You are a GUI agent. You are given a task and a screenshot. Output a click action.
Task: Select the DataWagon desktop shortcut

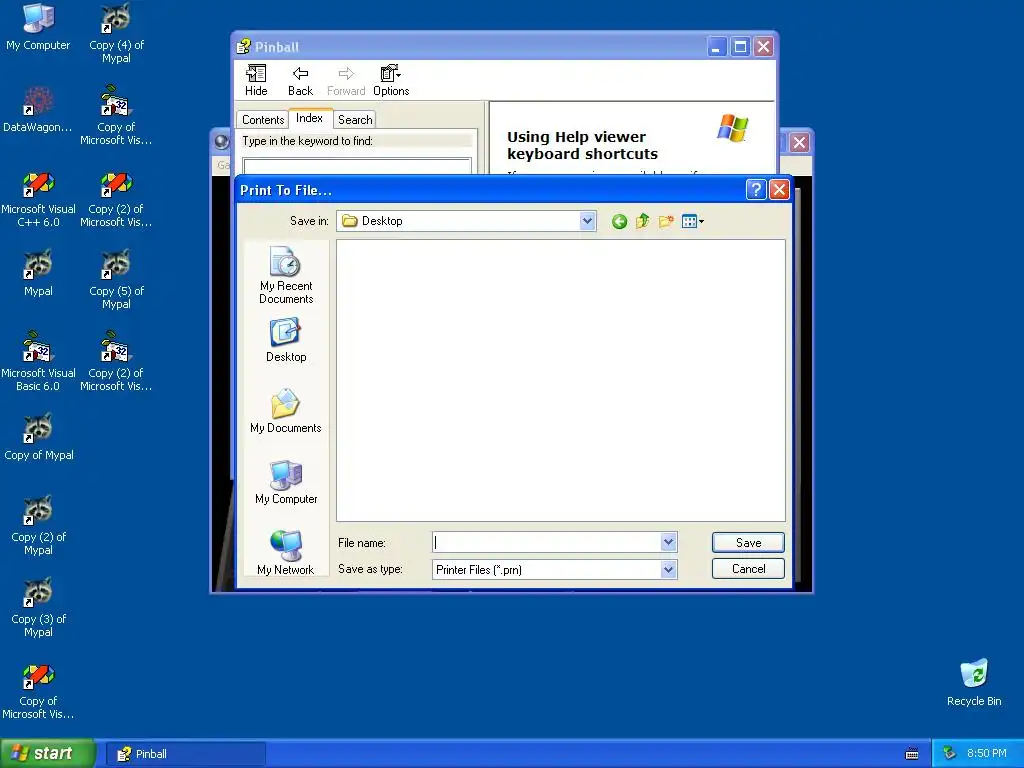tap(38, 109)
